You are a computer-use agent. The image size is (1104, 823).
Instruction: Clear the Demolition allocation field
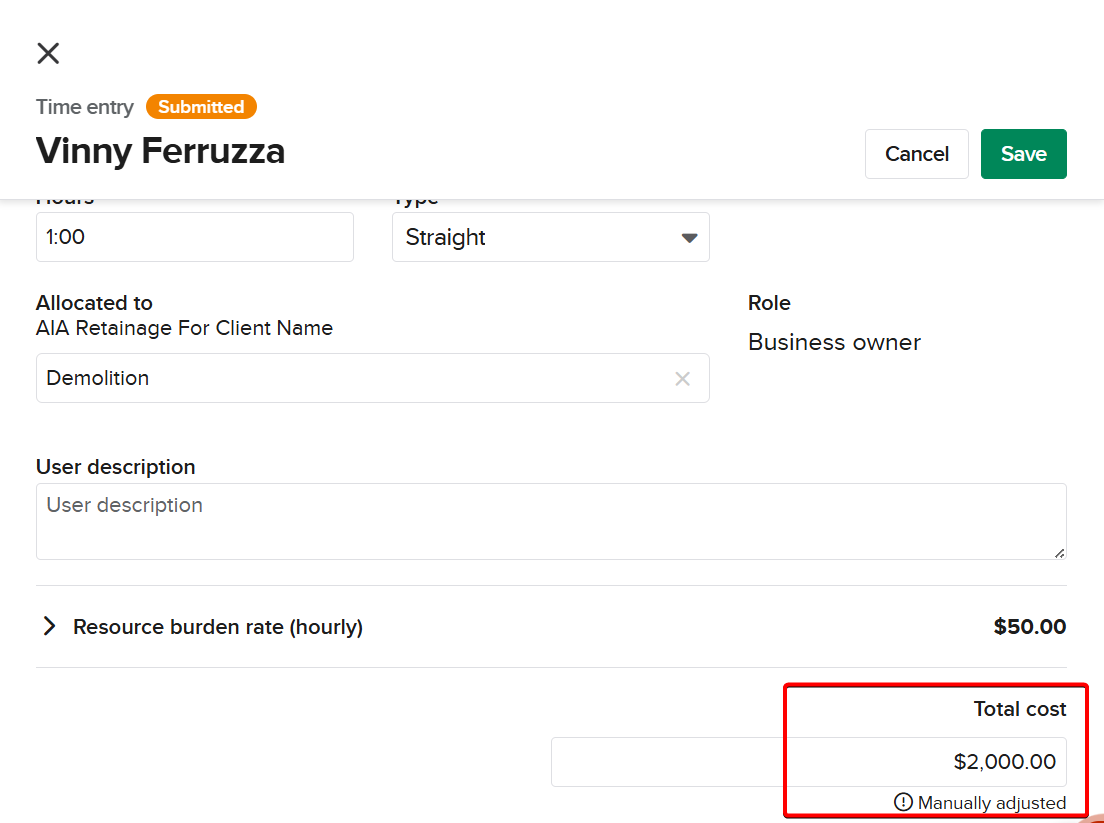(x=682, y=379)
